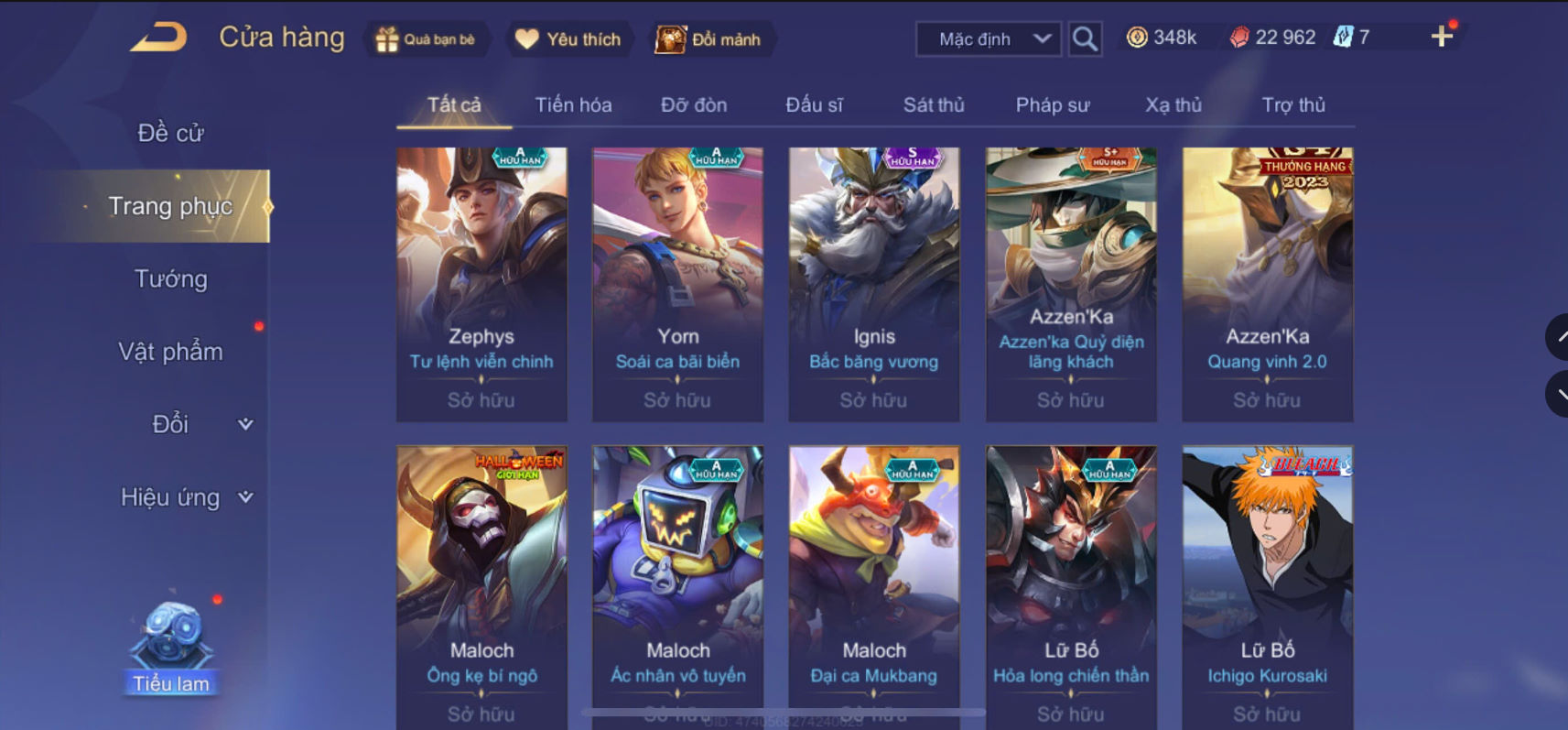Viewport: 1568px width, 730px height.
Task: Switch to the Pháp sư tab
Action: click(x=1053, y=105)
